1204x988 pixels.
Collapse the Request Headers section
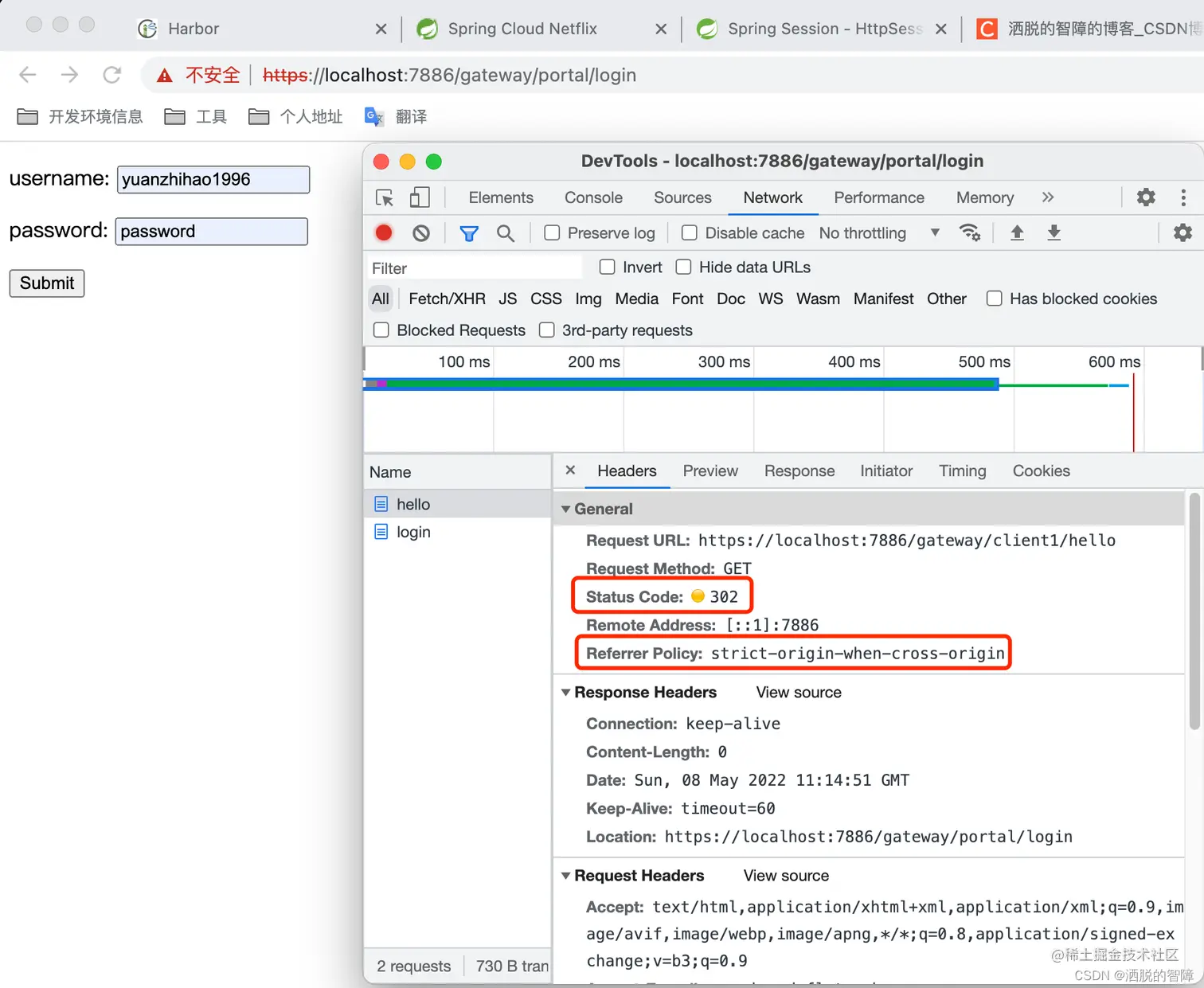[566, 876]
